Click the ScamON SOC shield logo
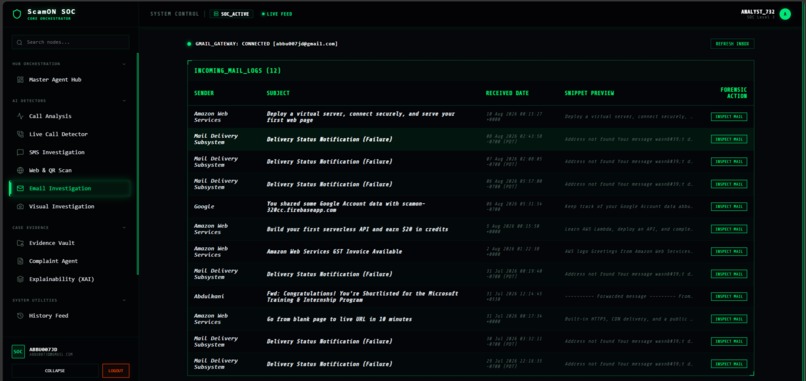The width and height of the screenshot is (806, 381). [17, 14]
